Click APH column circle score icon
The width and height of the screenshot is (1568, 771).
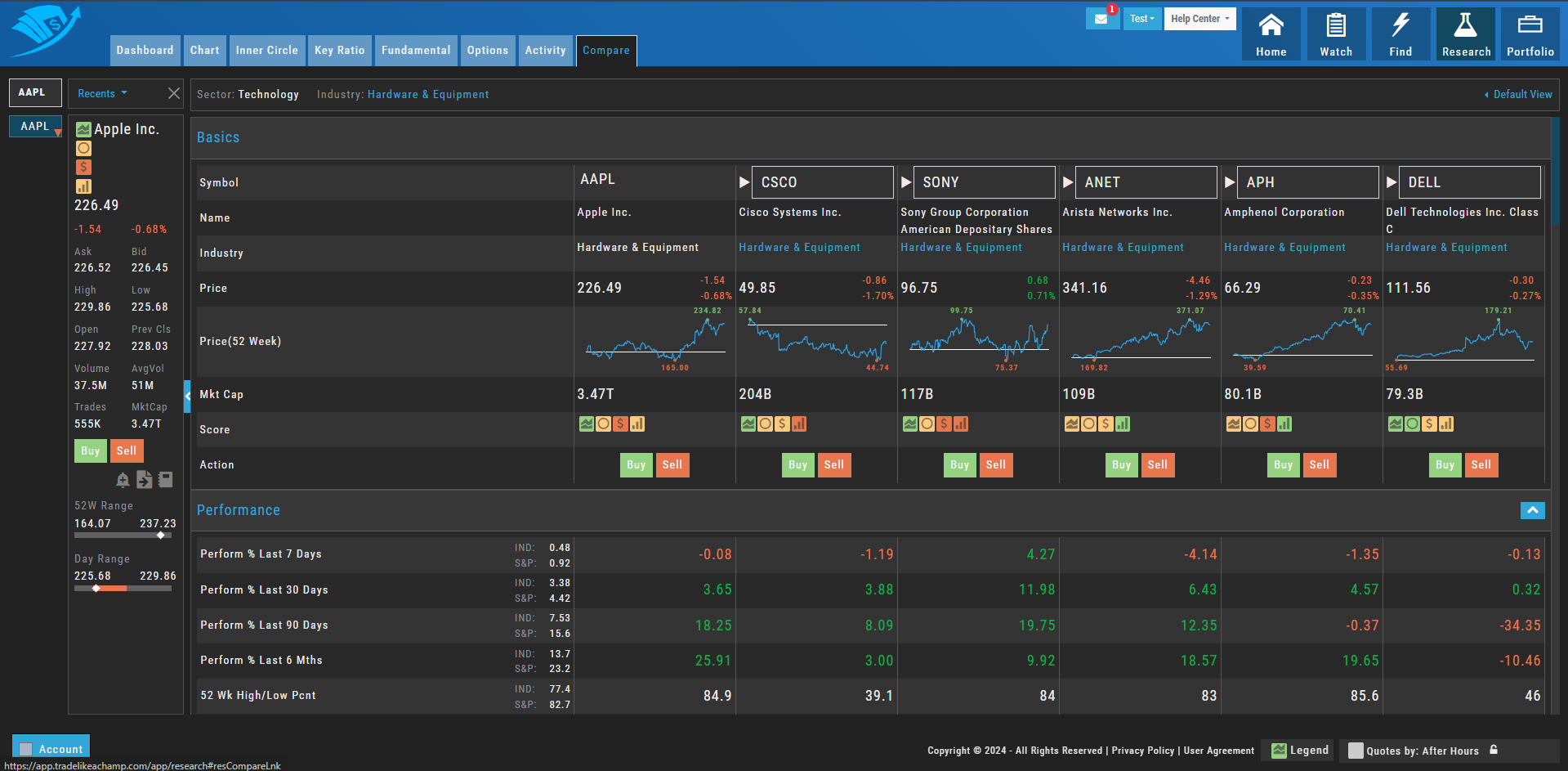tap(1250, 424)
